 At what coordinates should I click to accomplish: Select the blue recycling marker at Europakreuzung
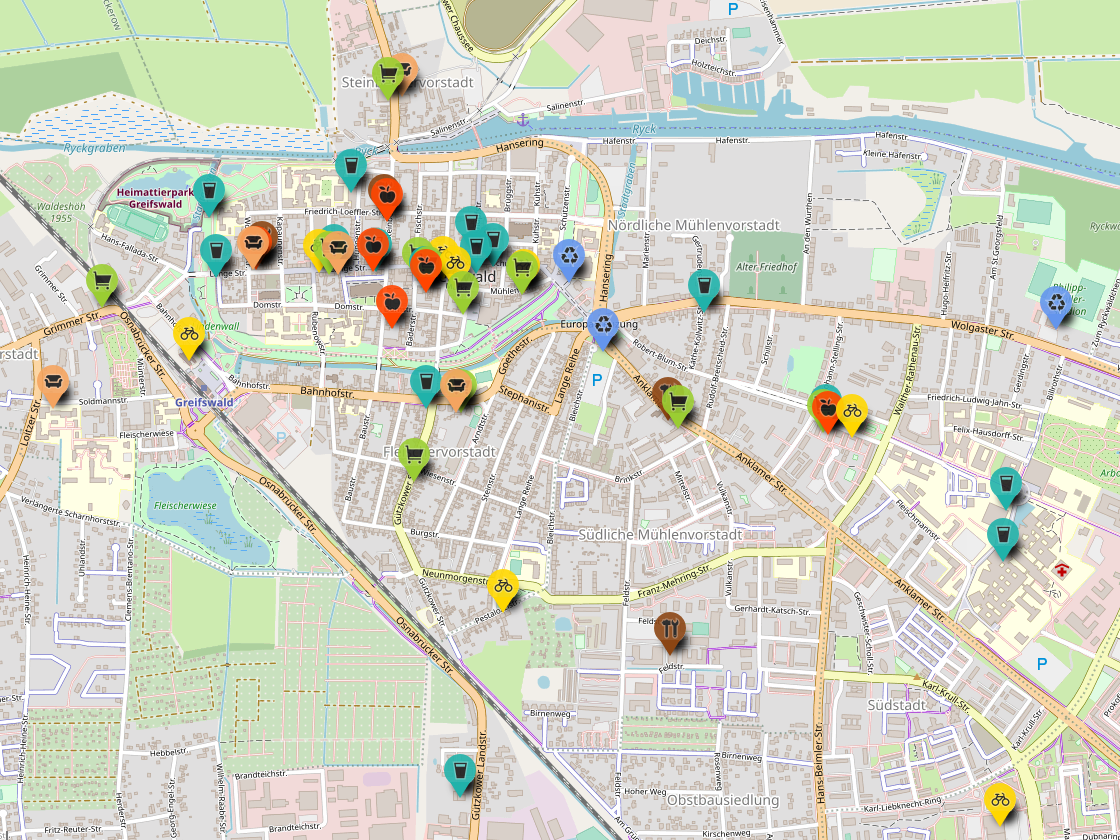(603, 324)
